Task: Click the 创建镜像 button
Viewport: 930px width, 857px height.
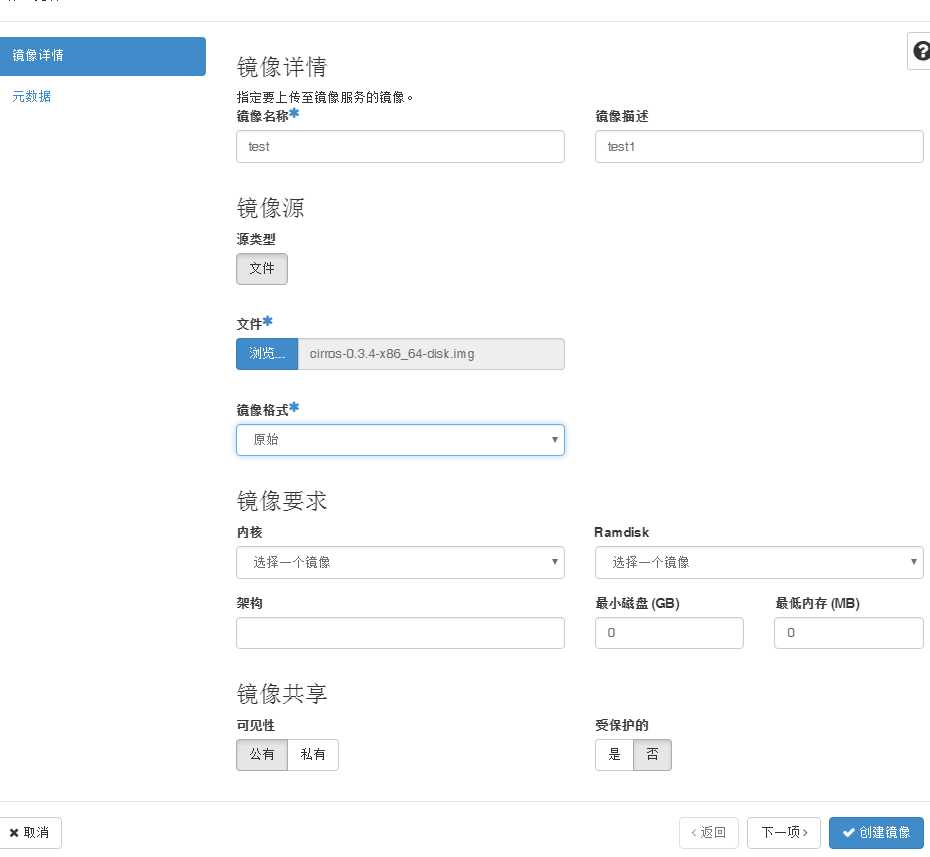Action: (877, 833)
